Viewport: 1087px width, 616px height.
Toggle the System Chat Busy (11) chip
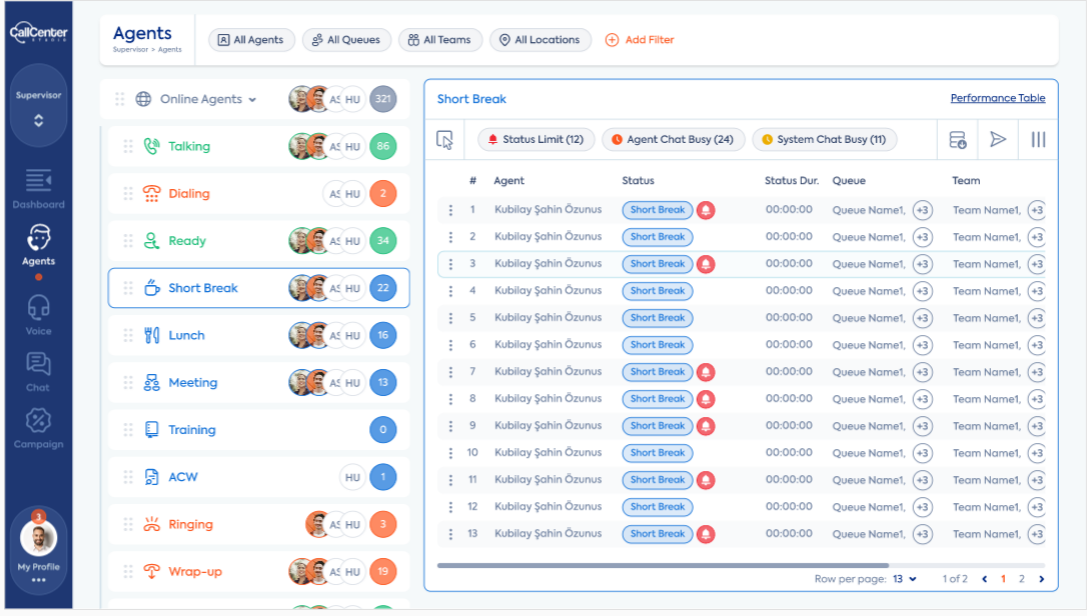(x=824, y=139)
